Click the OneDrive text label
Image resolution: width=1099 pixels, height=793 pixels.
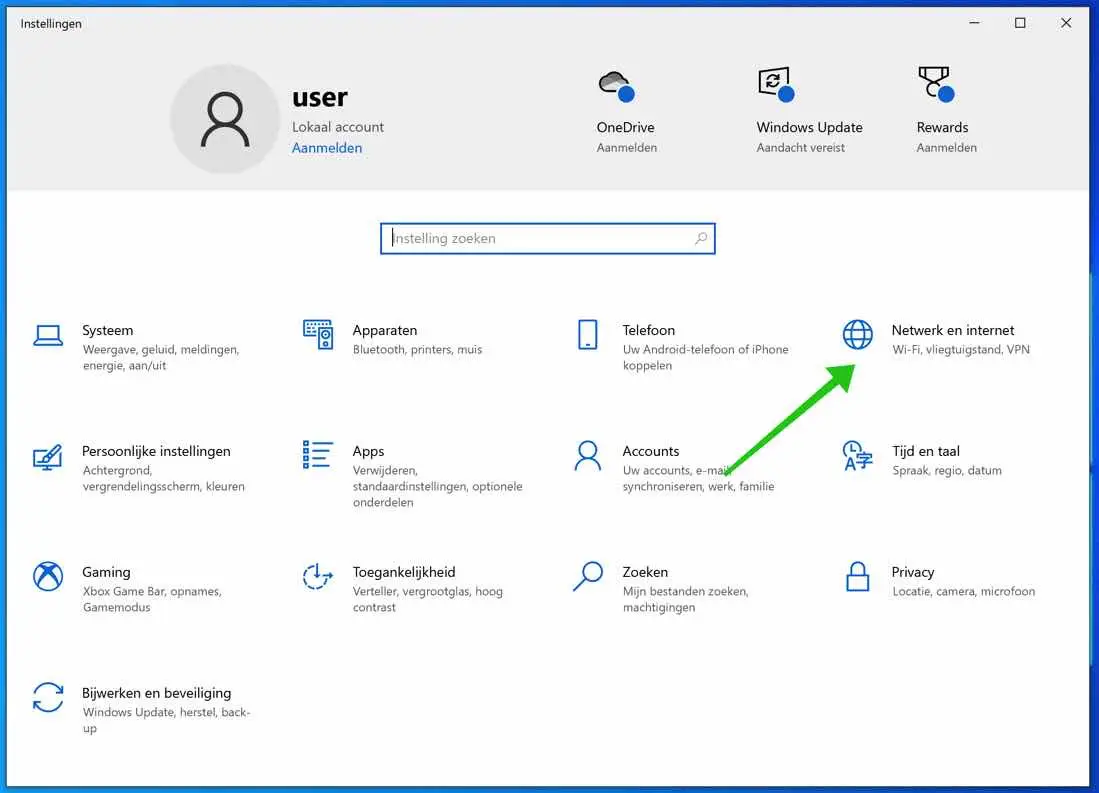625,128
